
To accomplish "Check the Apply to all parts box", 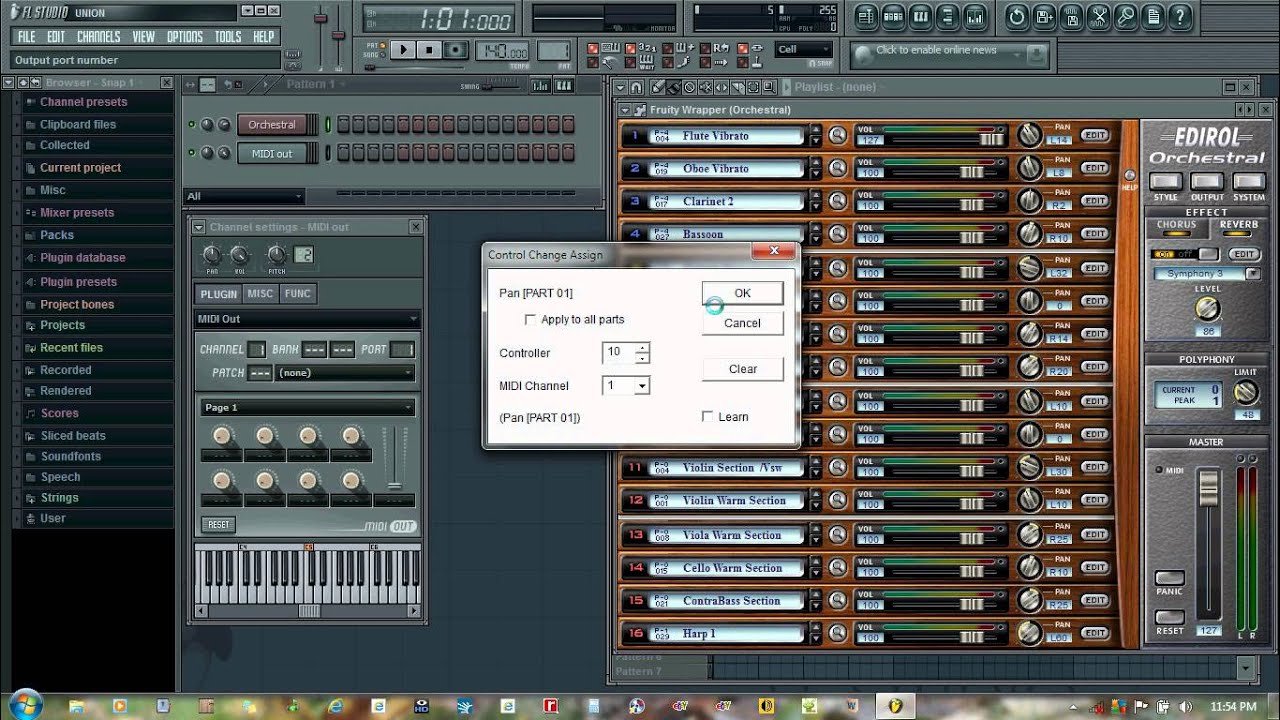I will click(530, 320).
